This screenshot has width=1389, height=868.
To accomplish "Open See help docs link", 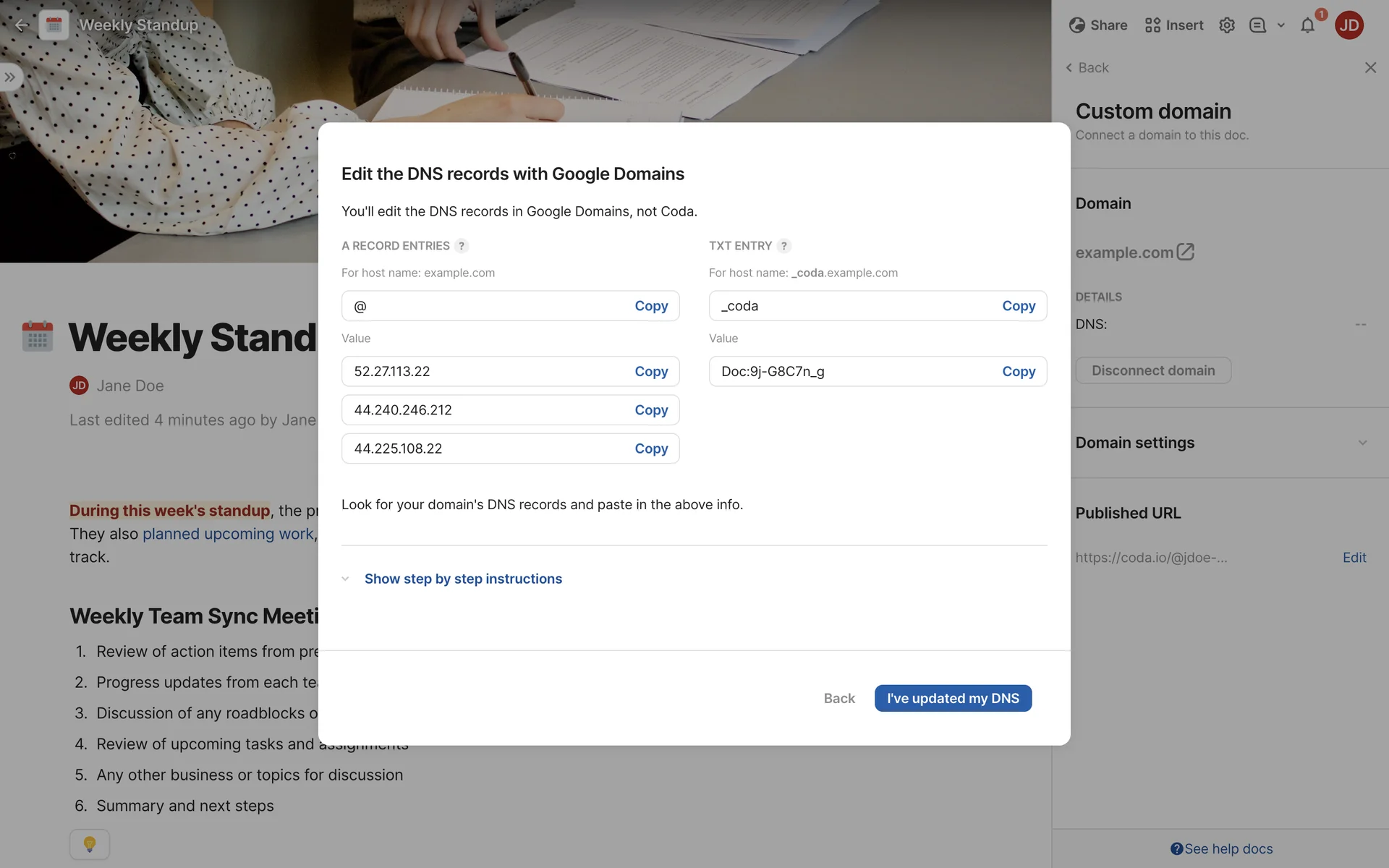I will coord(1221,848).
